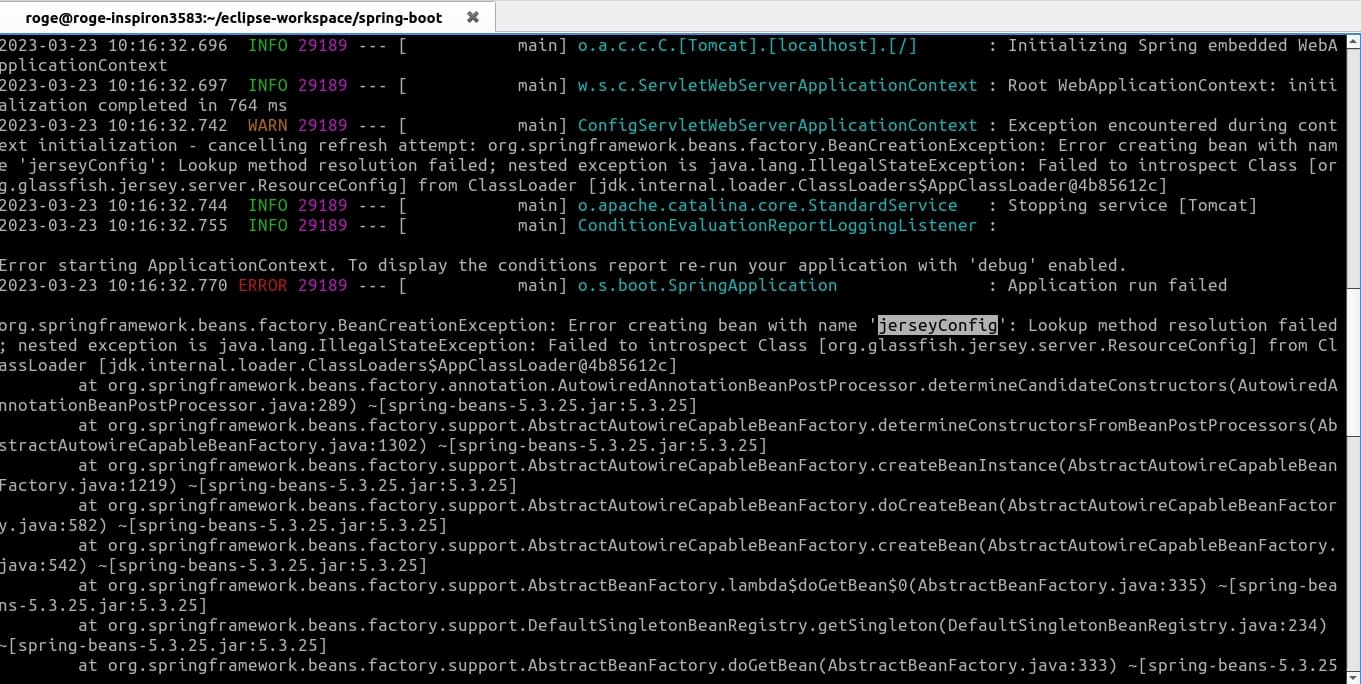Click ConfigServletWebServerApplicationContext logger name
This screenshot has width=1361, height=684.
coord(777,125)
